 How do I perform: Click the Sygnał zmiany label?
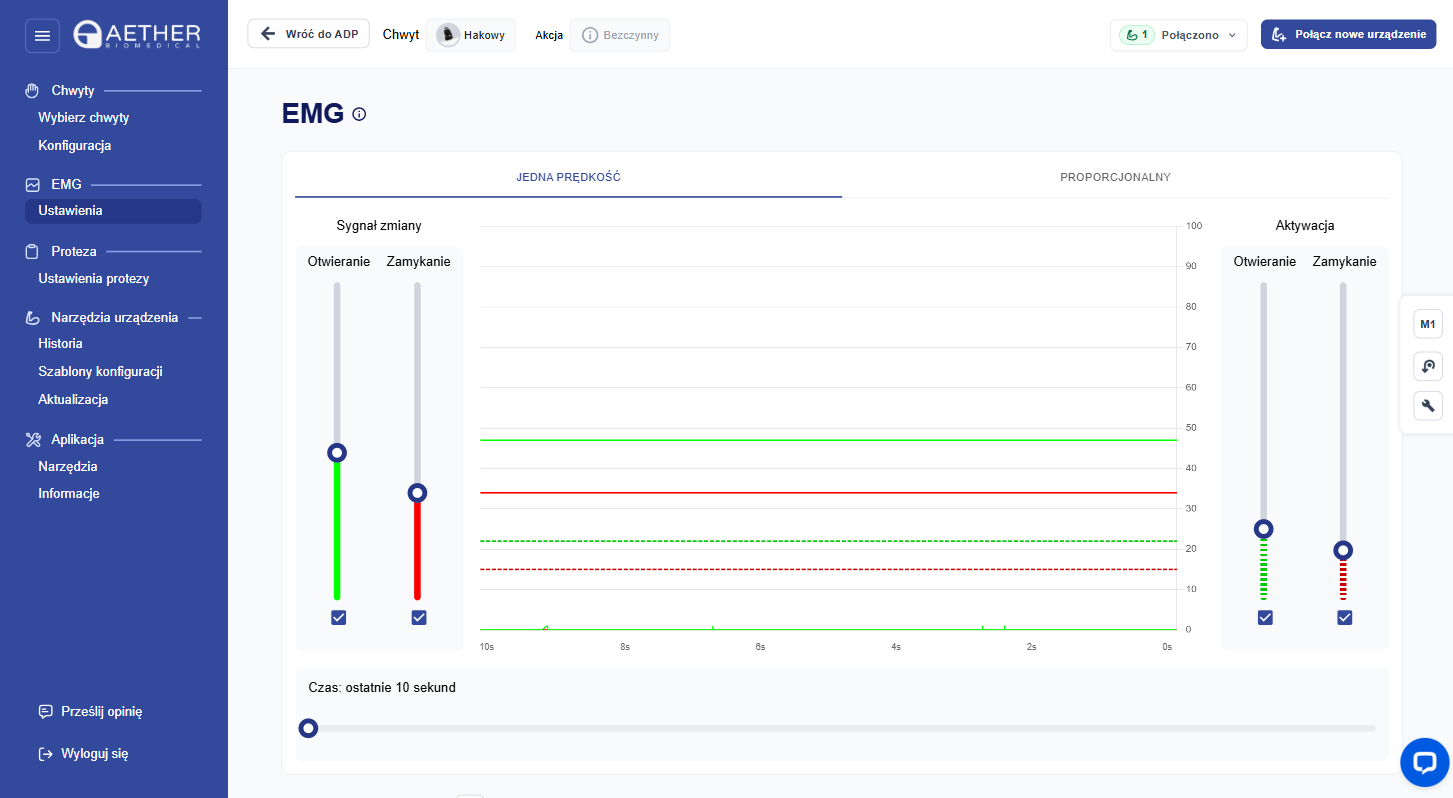click(x=379, y=225)
